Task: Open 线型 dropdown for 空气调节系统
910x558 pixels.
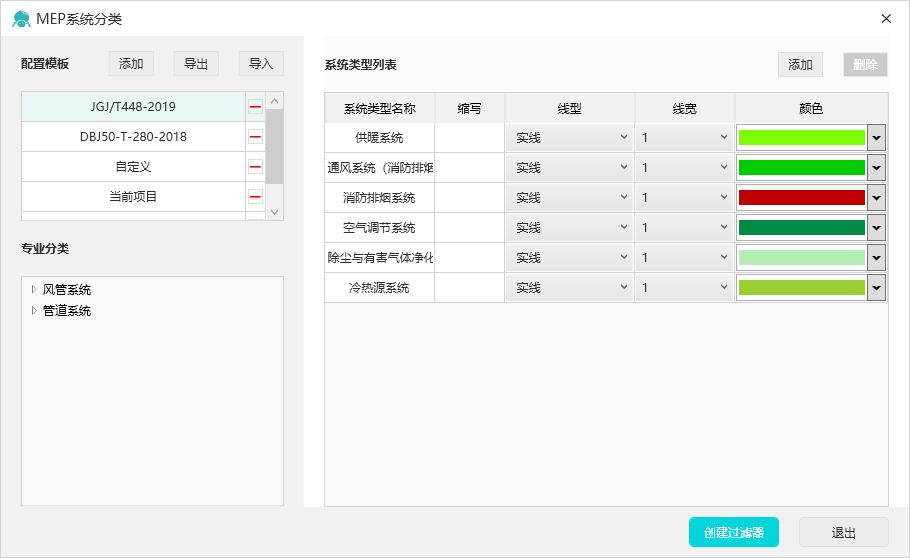Action: 569,228
